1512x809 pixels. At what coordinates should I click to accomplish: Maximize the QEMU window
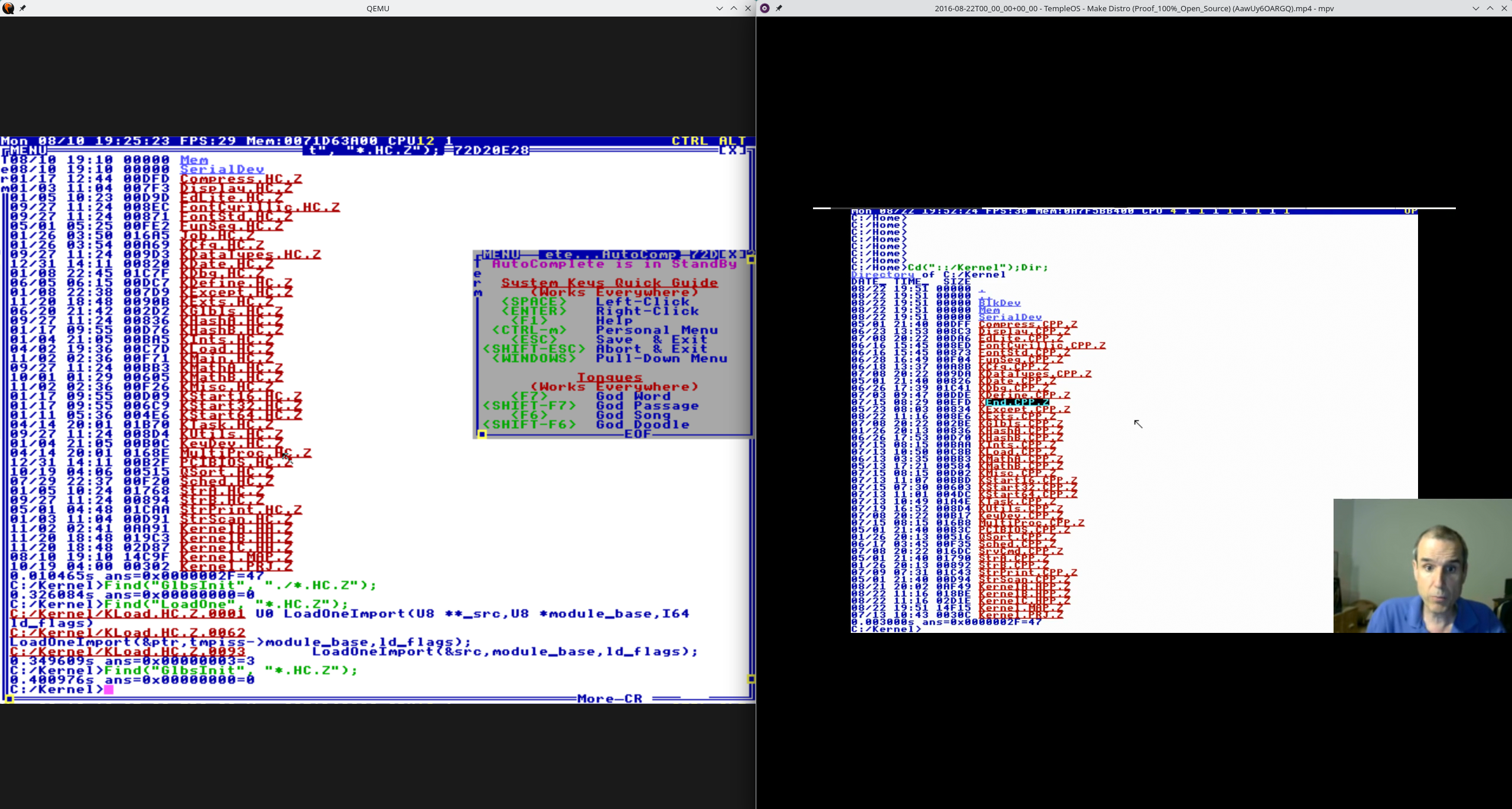pyautogui.click(x=734, y=8)
